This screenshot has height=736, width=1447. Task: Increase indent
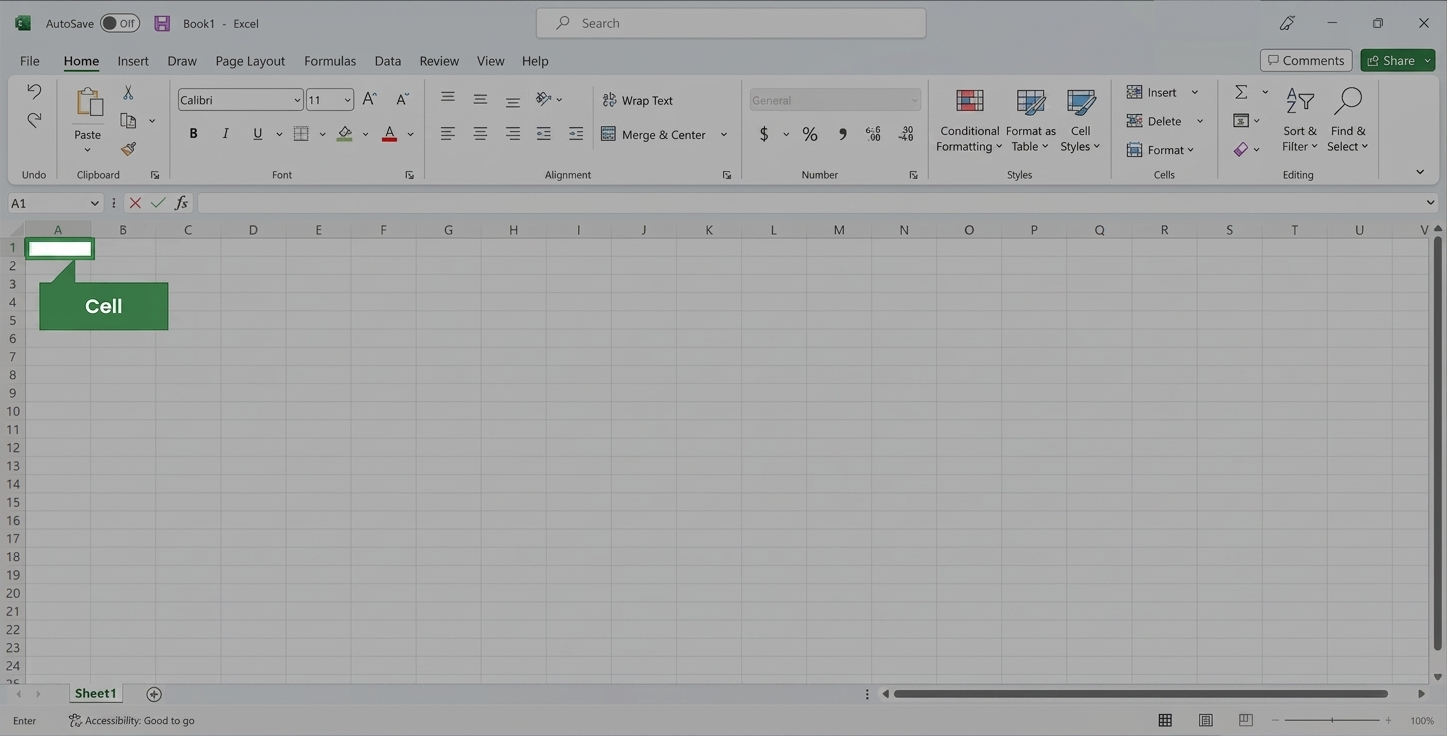[576, 134]
